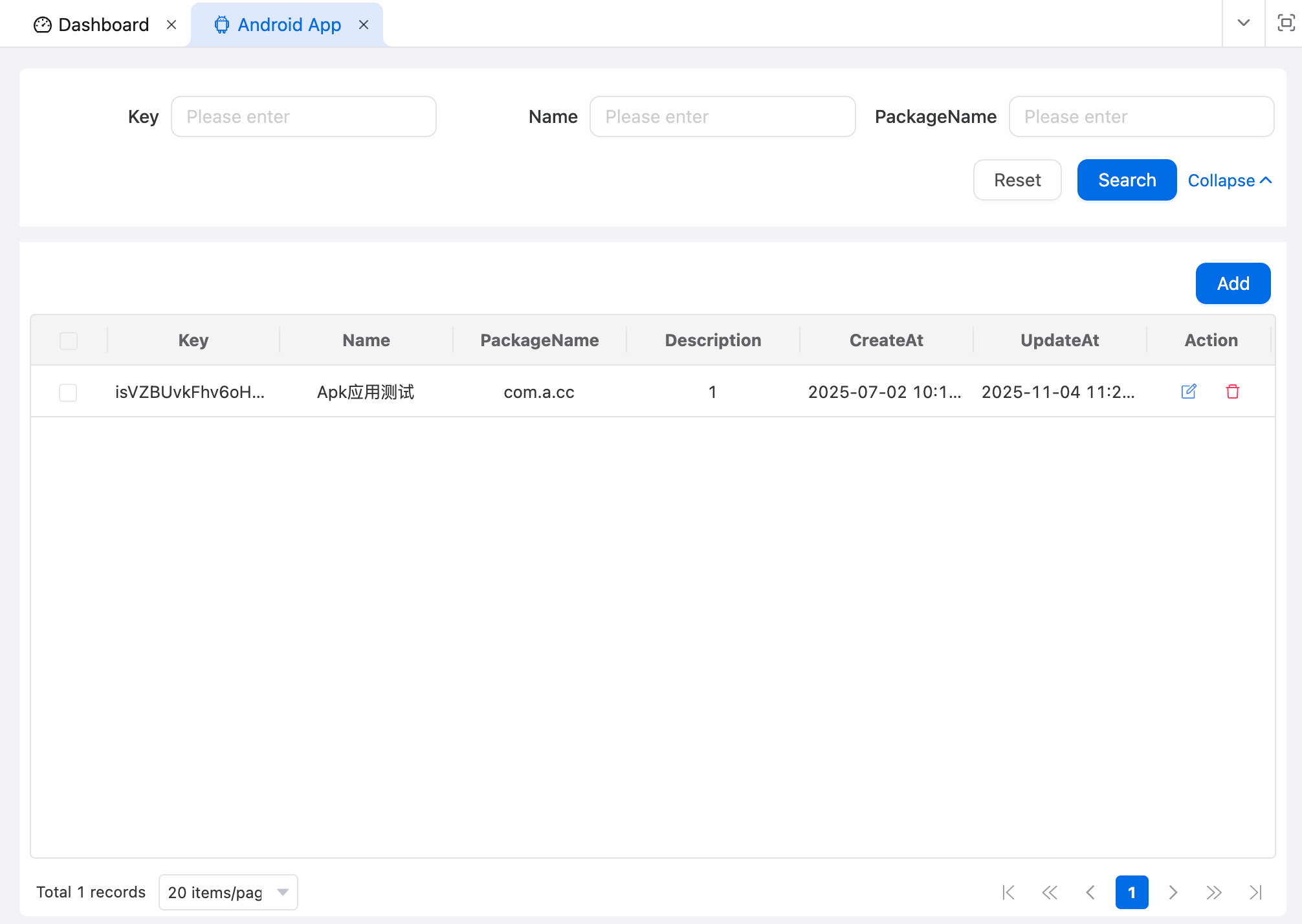Check the select-all header checkbox
Viewport: 1302px width, 924px height.
pyautogui.click(x=69, y=340)
